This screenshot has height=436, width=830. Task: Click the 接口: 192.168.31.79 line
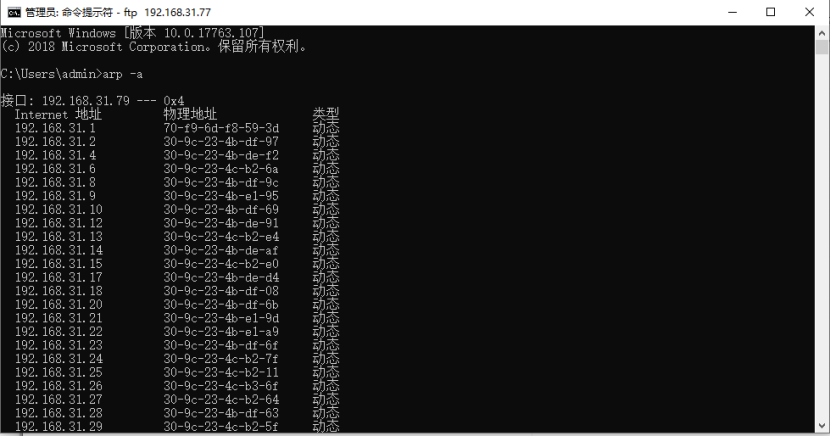[93, 101]
